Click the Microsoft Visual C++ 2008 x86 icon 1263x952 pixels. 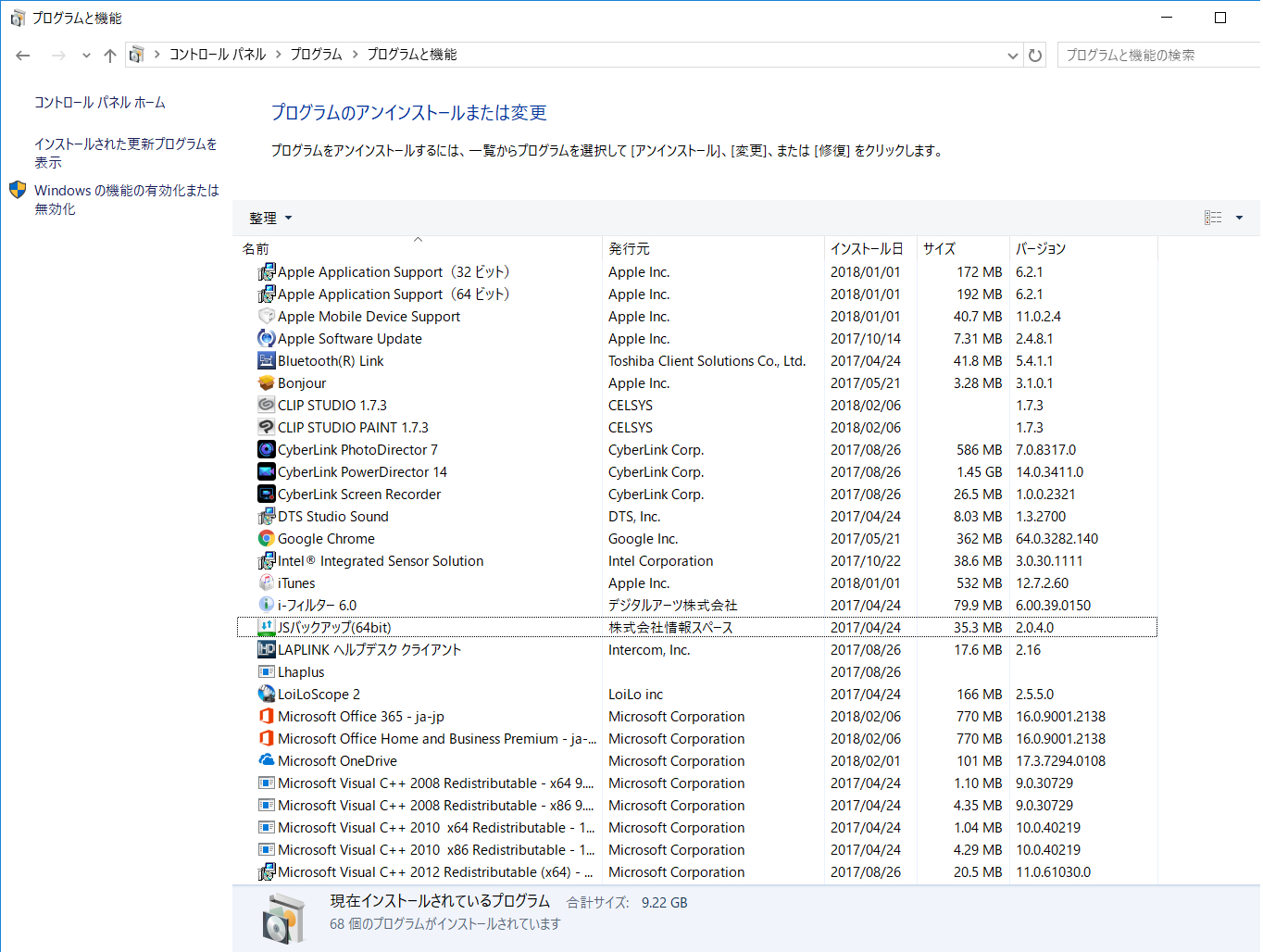267,806
